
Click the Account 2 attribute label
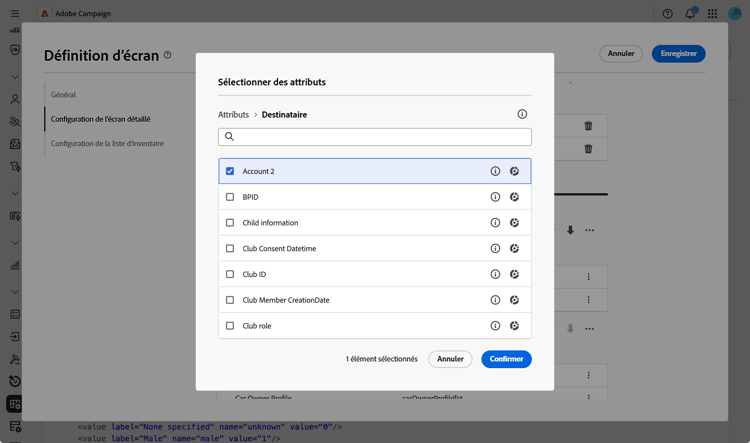click(258, 171)
